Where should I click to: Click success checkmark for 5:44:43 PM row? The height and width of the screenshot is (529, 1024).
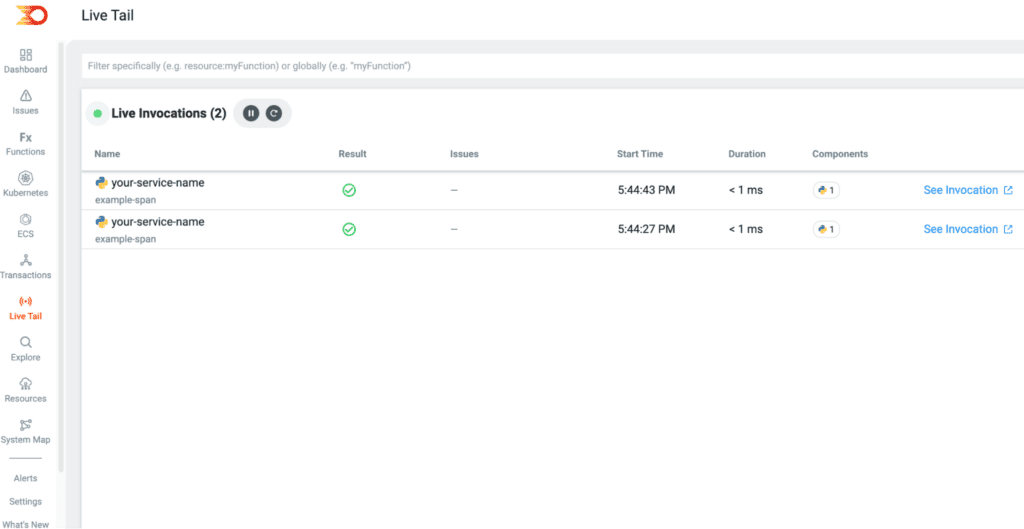point(349,190)
